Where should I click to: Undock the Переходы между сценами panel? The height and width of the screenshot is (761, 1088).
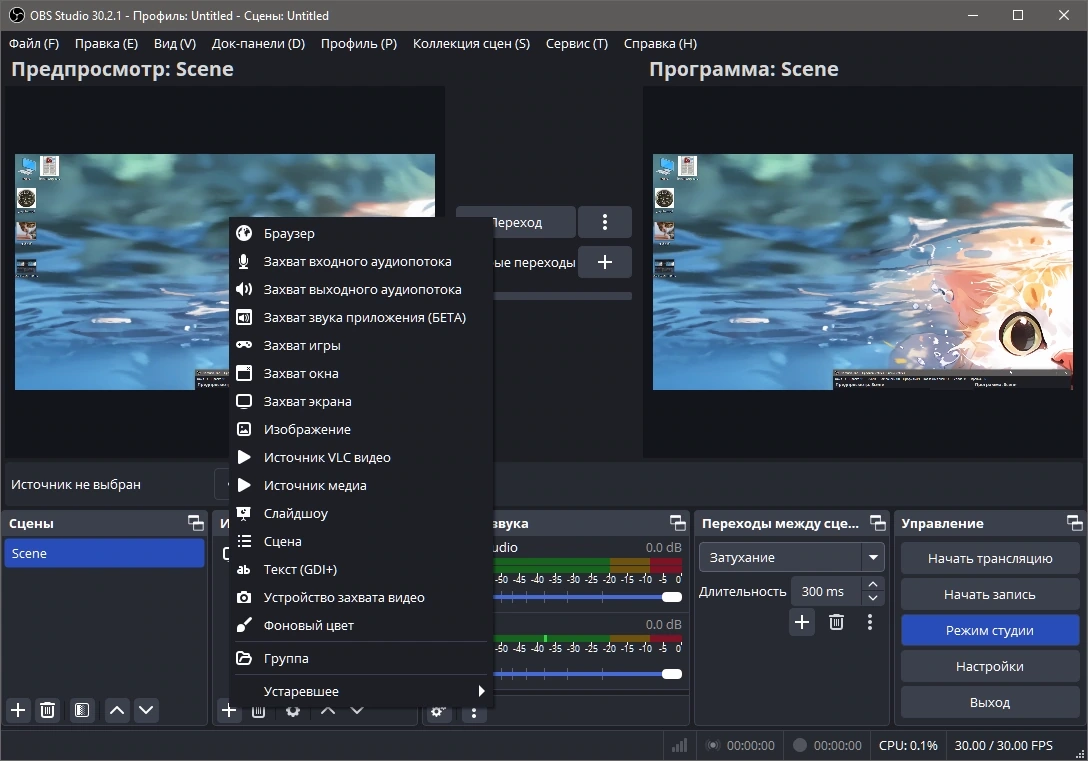pyautogui.click(x=878, y=523)
